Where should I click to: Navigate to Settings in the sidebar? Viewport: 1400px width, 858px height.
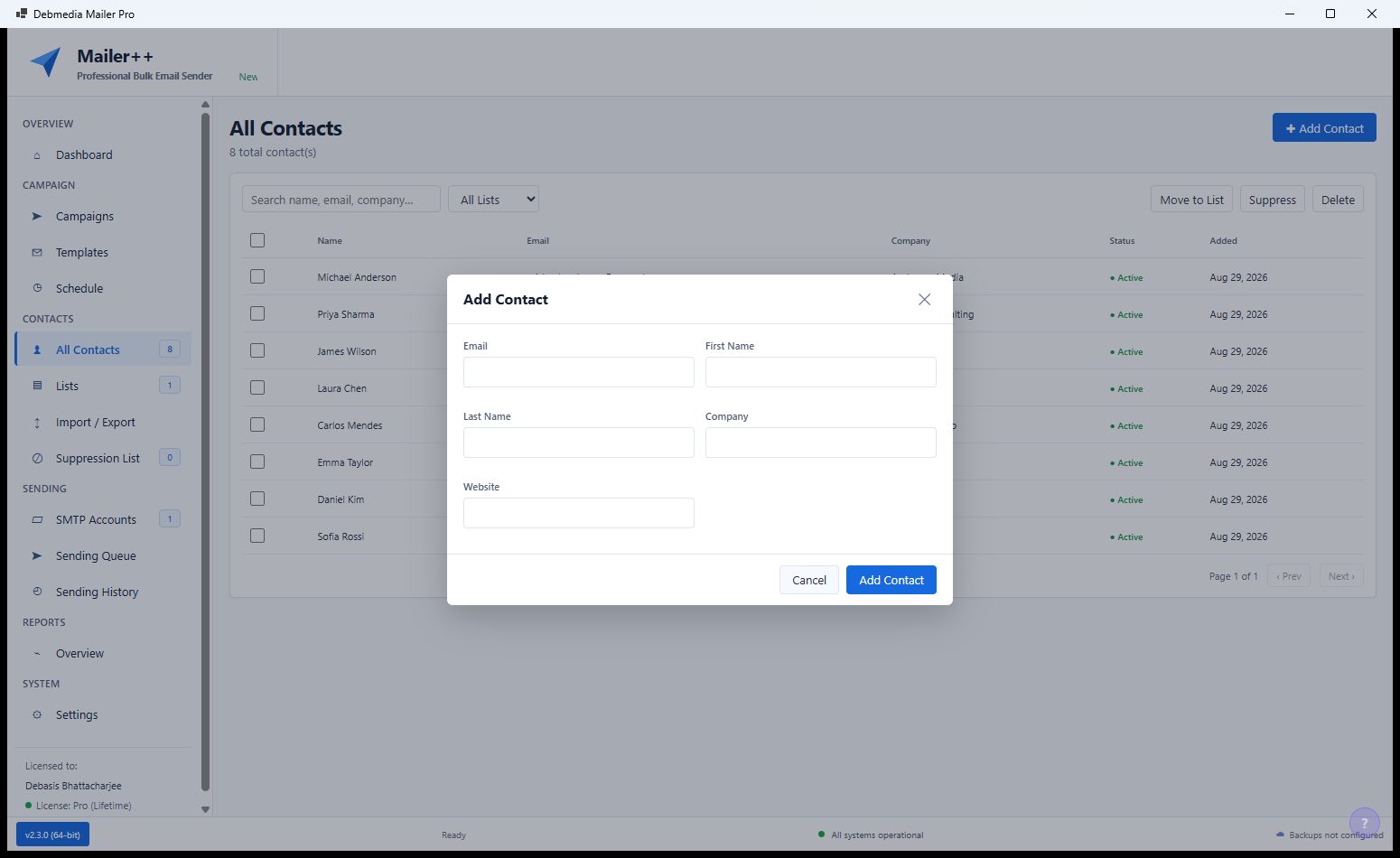pos(104,715)
